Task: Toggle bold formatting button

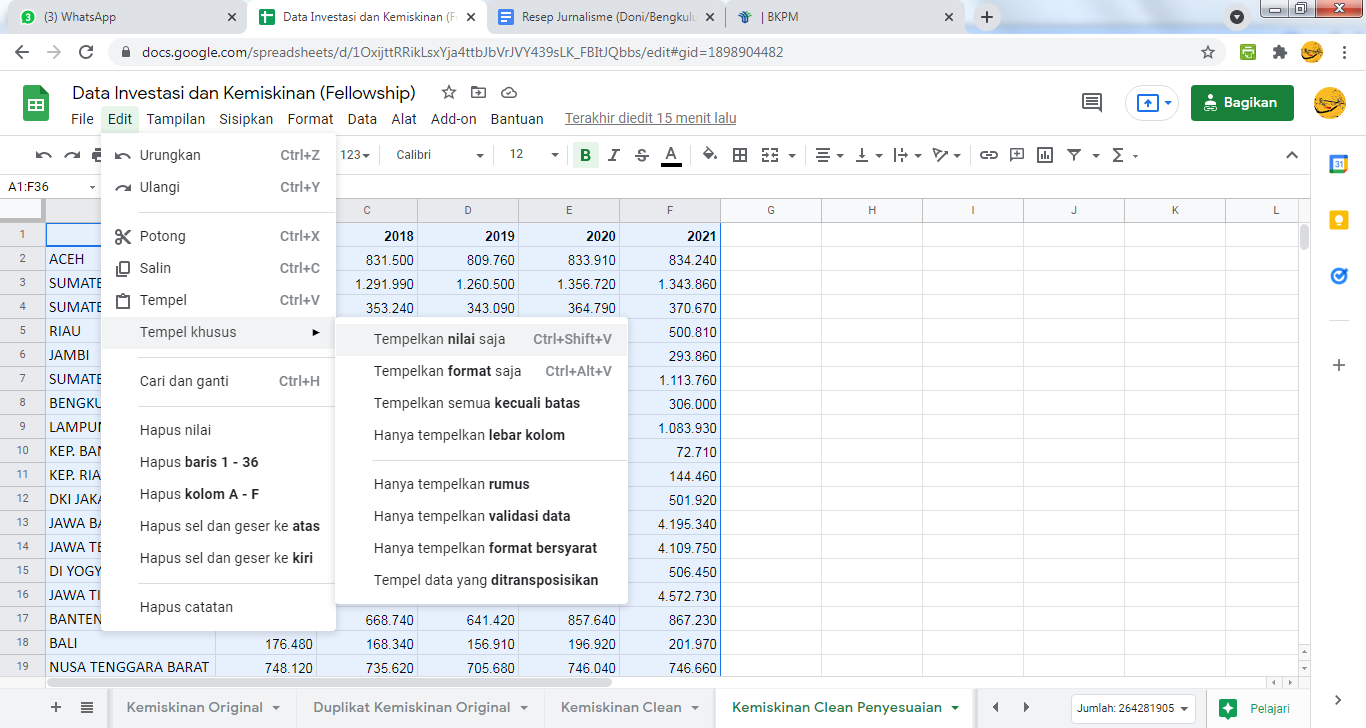Action: pos(585,155)
